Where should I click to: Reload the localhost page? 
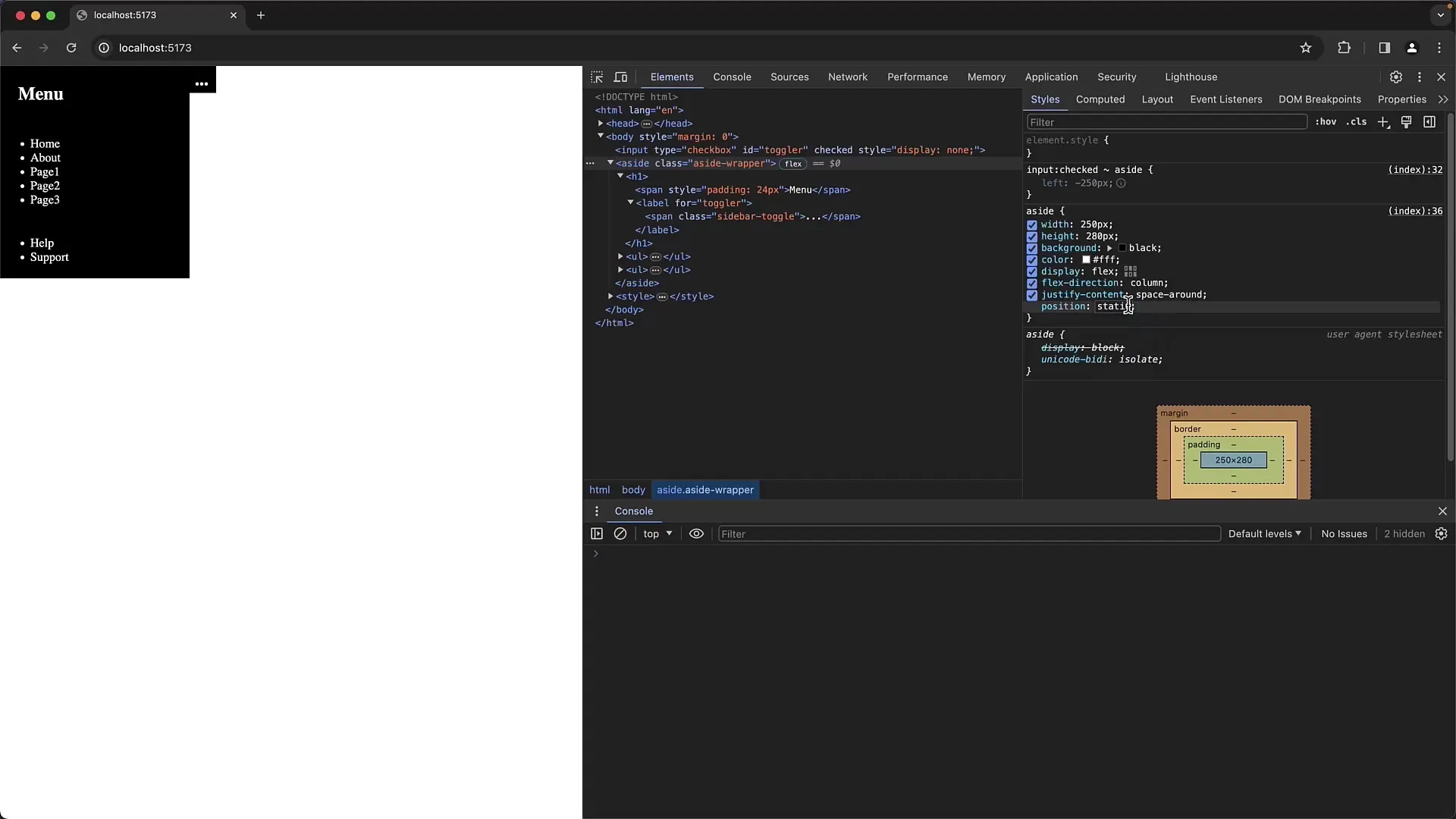(71, 48)
